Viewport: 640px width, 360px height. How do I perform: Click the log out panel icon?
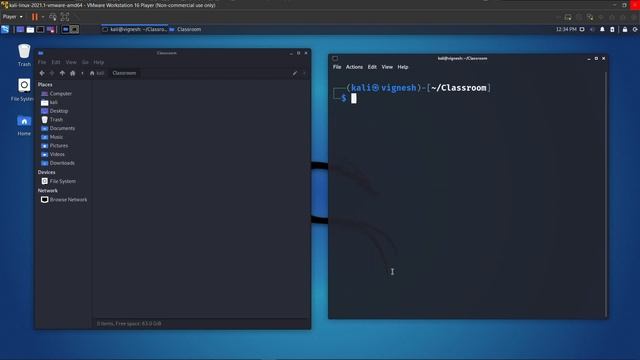pyautogui.click(x=635, y=29)
